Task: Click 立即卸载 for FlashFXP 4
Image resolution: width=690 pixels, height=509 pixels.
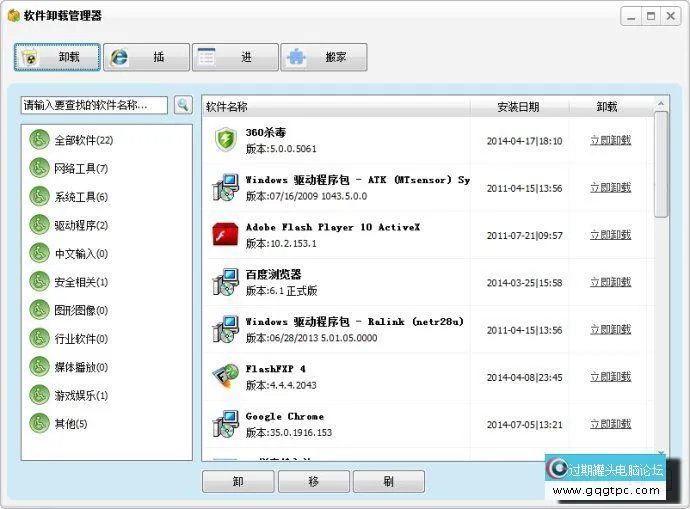Action: pos(611,377)
